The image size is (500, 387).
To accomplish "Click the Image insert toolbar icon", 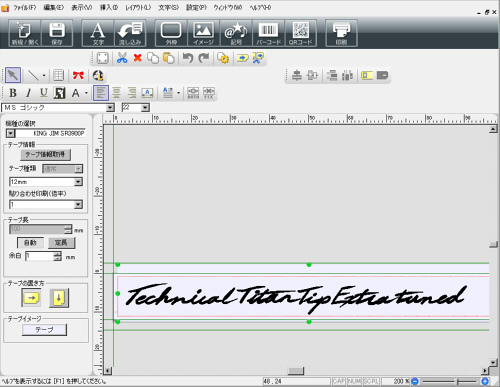I will coord(203,33).
